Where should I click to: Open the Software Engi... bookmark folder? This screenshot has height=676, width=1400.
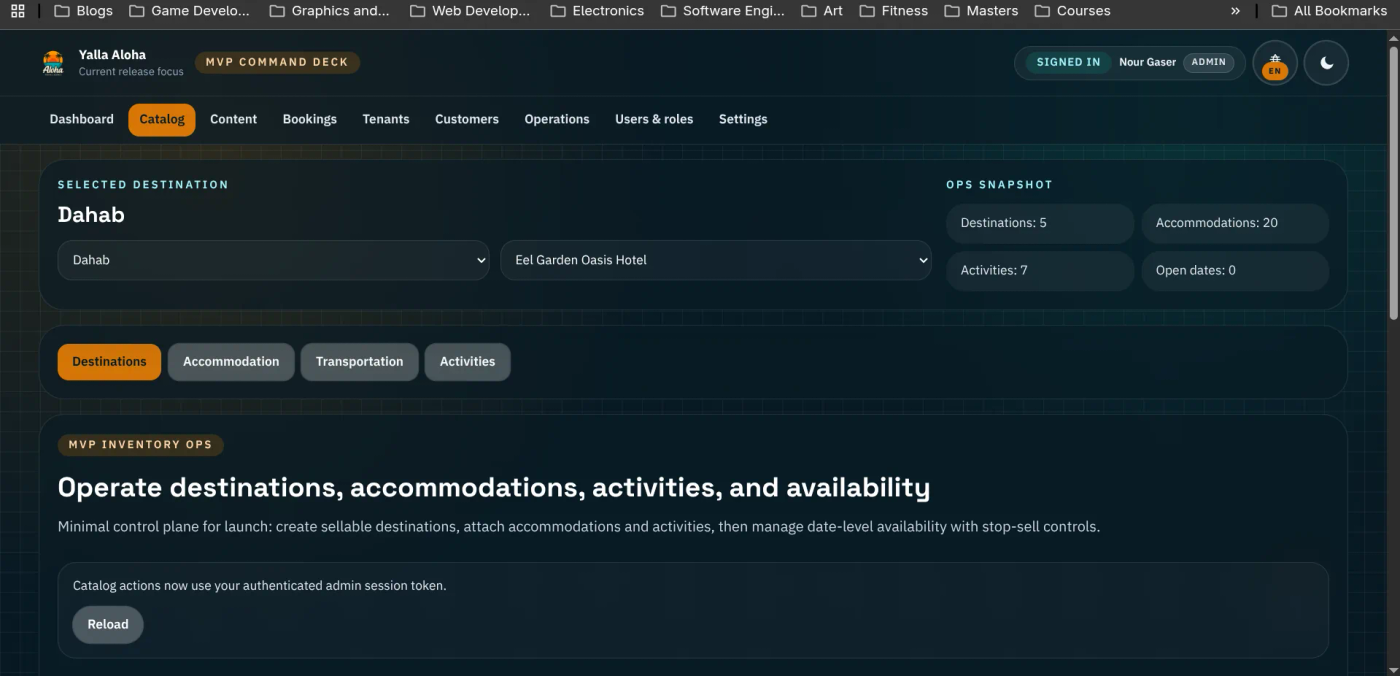point(723,11)
